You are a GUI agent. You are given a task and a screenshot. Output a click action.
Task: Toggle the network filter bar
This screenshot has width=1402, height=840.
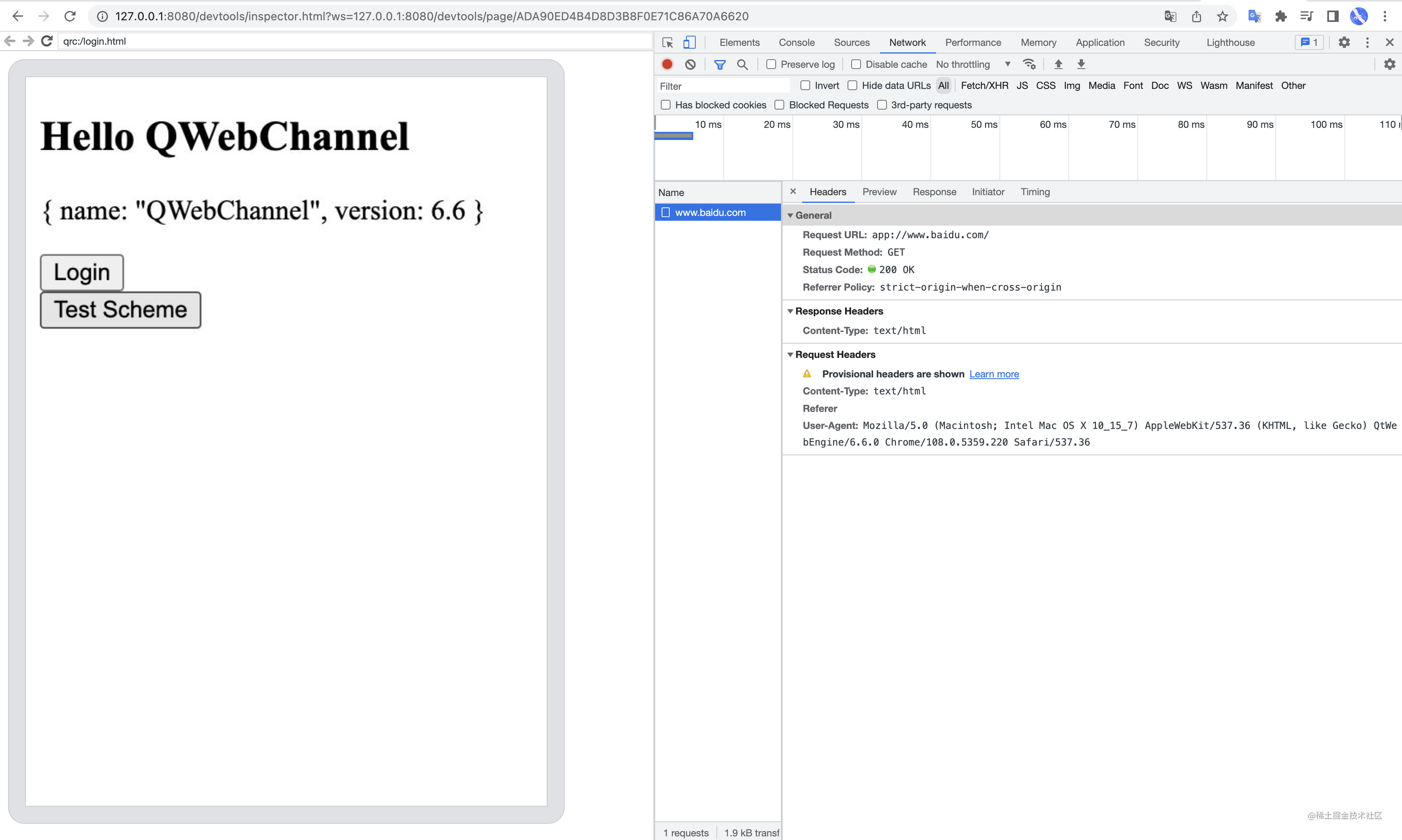click(720, 64)
